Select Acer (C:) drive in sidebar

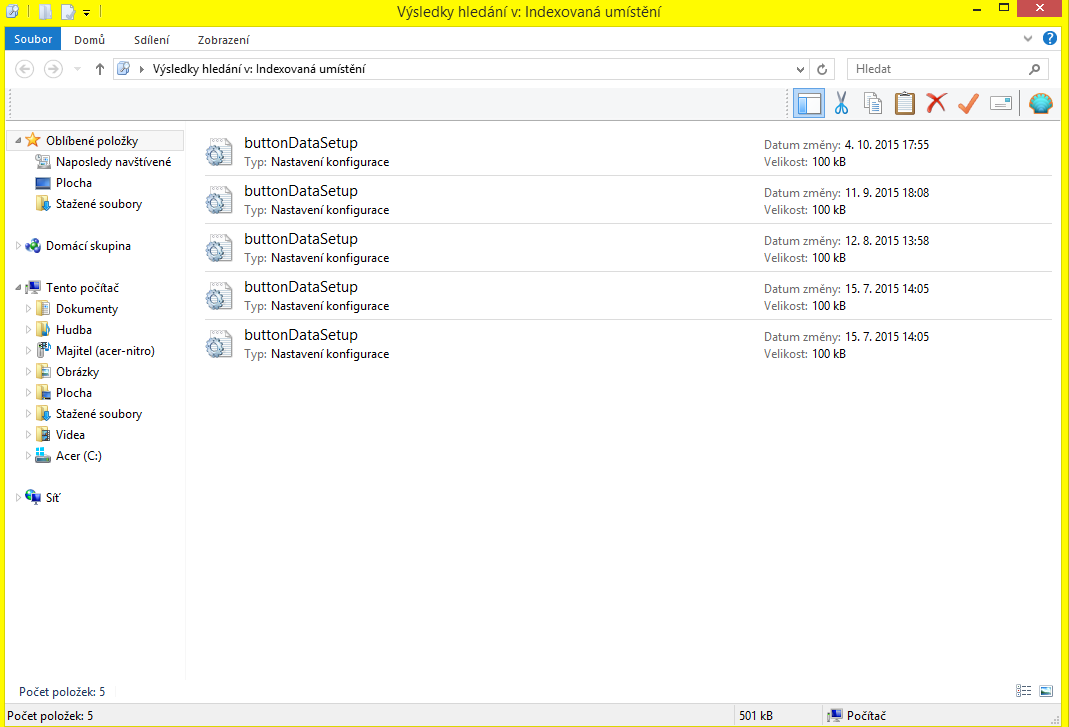78,456
